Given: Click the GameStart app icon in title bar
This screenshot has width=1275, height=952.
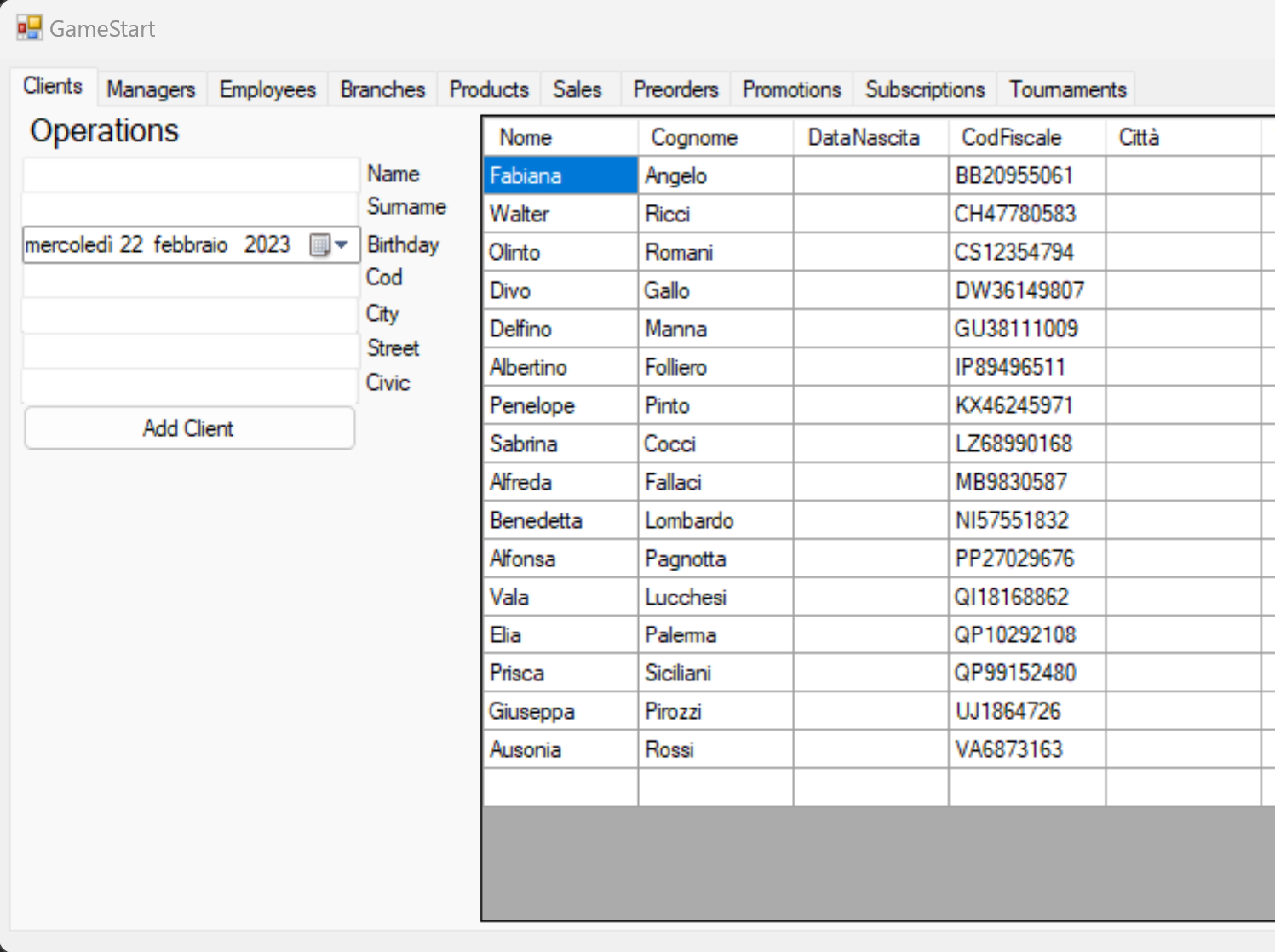Looking at the screenshot, I should point(29,28).
